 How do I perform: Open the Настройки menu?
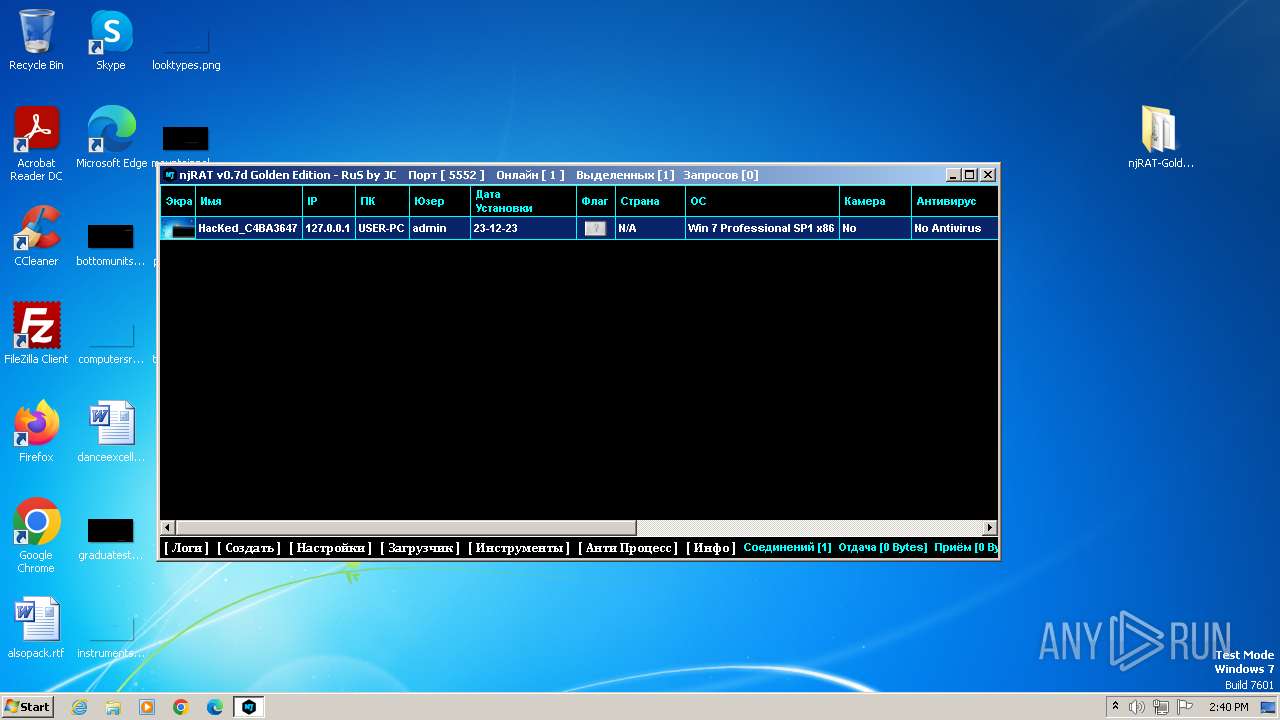(330, 548)
